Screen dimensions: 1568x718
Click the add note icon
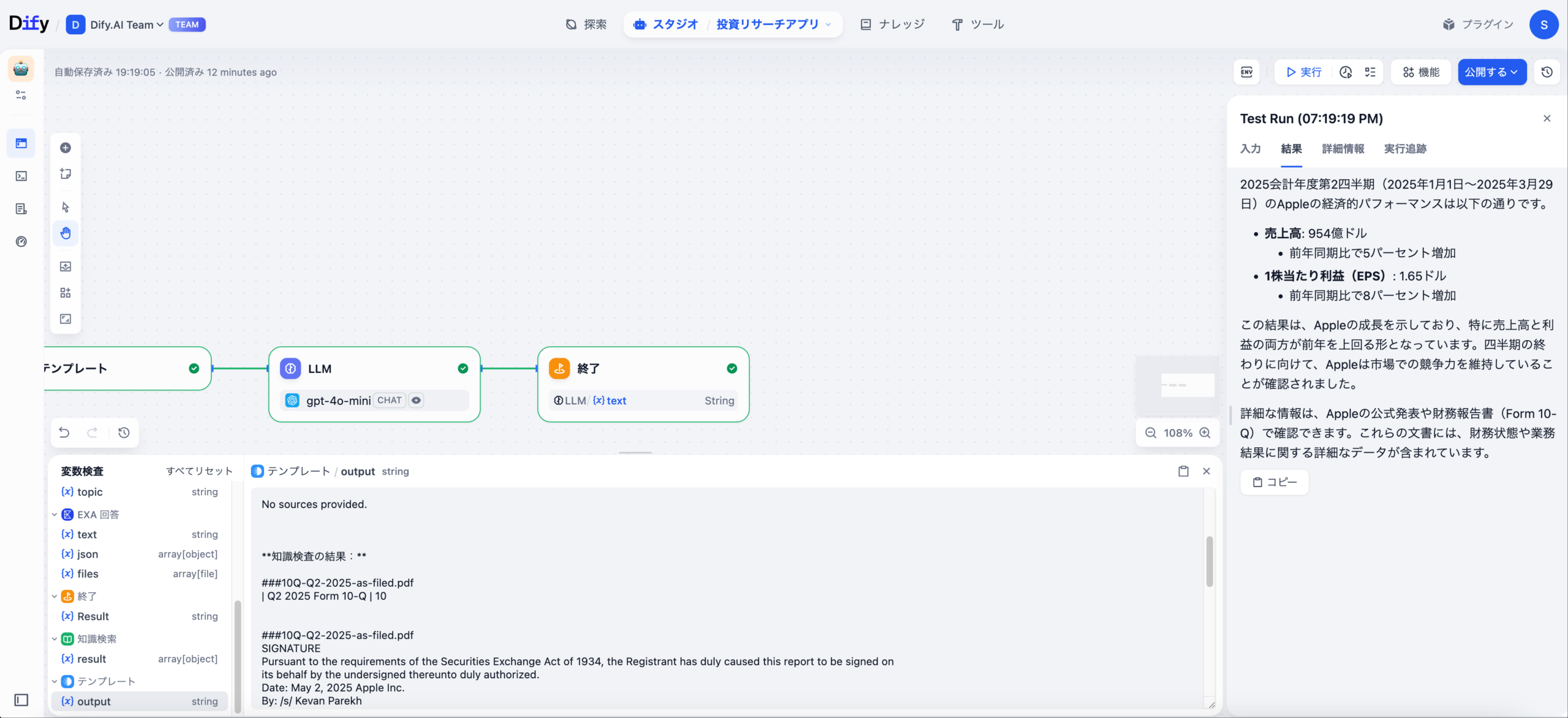66,174
